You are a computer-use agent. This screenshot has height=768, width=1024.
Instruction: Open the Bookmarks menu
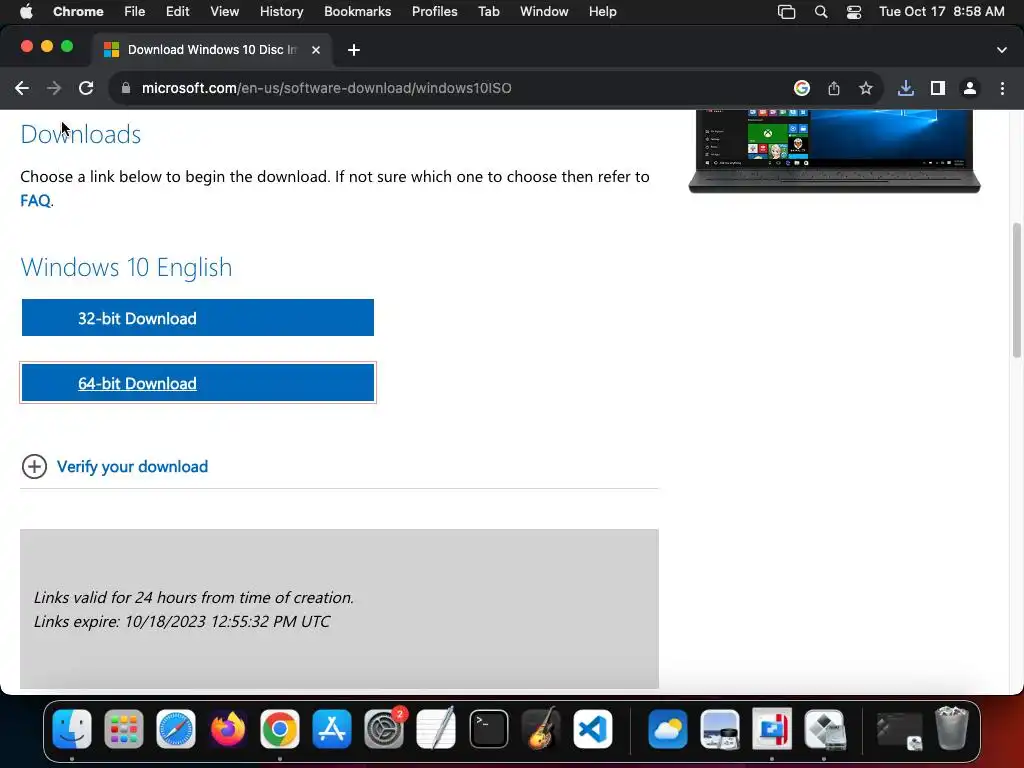tap(358, 12)
